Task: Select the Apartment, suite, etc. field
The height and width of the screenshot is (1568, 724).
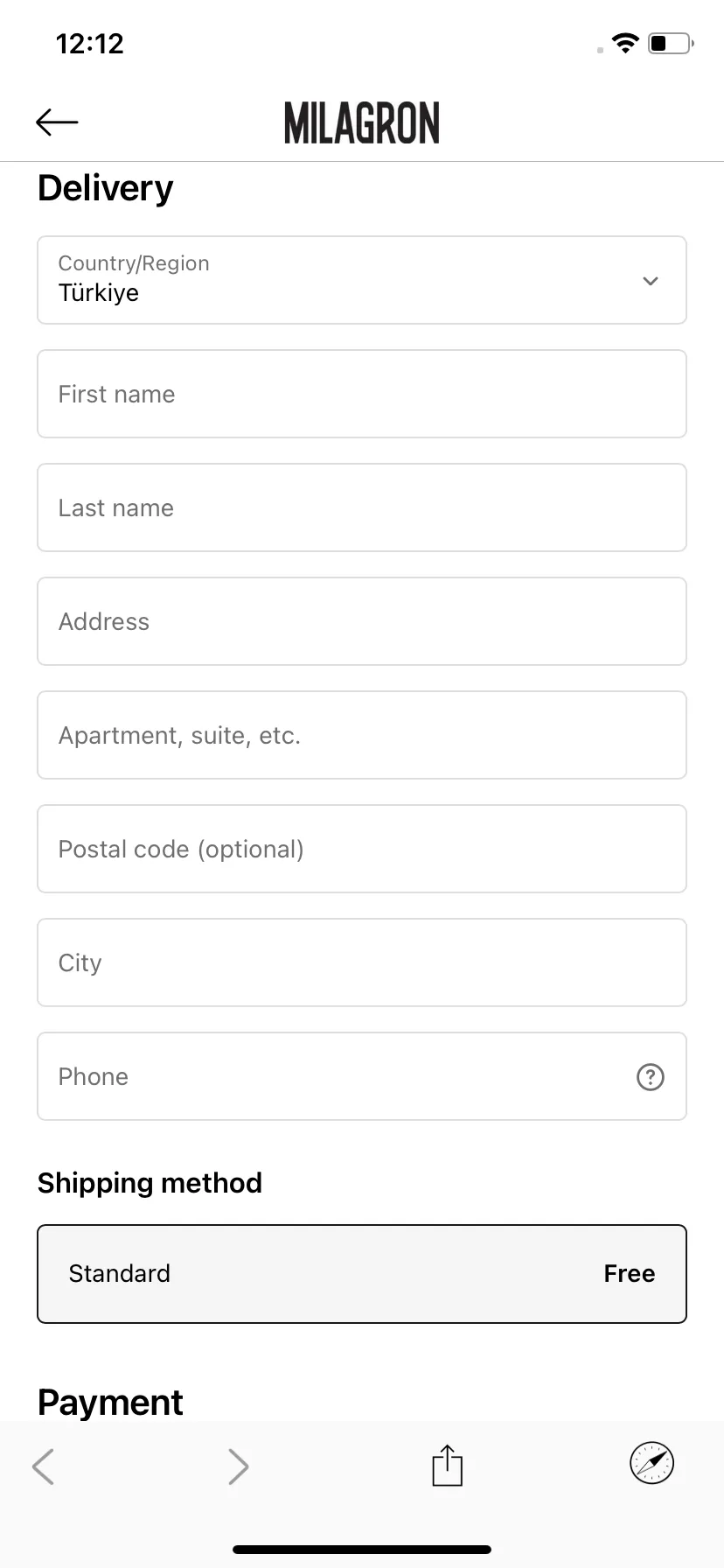Action: tap(362, 735)
